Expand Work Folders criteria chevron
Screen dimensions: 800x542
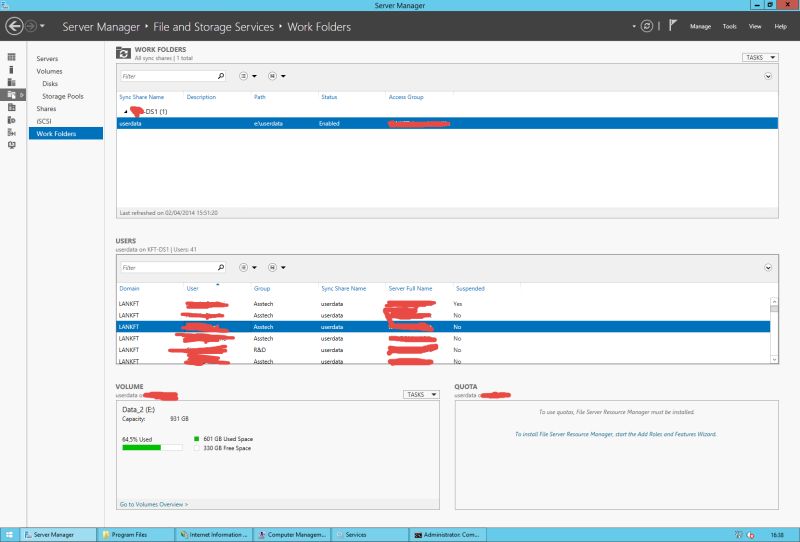[768, 76]
